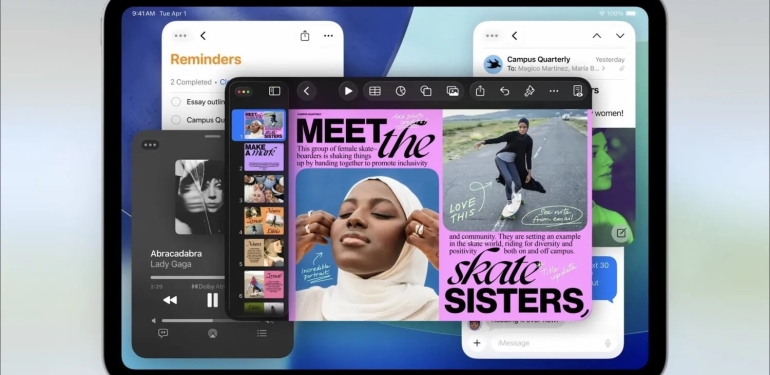Select slide 4 orange thumbnail
This screenshot has width=770, height=375.
pos(264,221)
